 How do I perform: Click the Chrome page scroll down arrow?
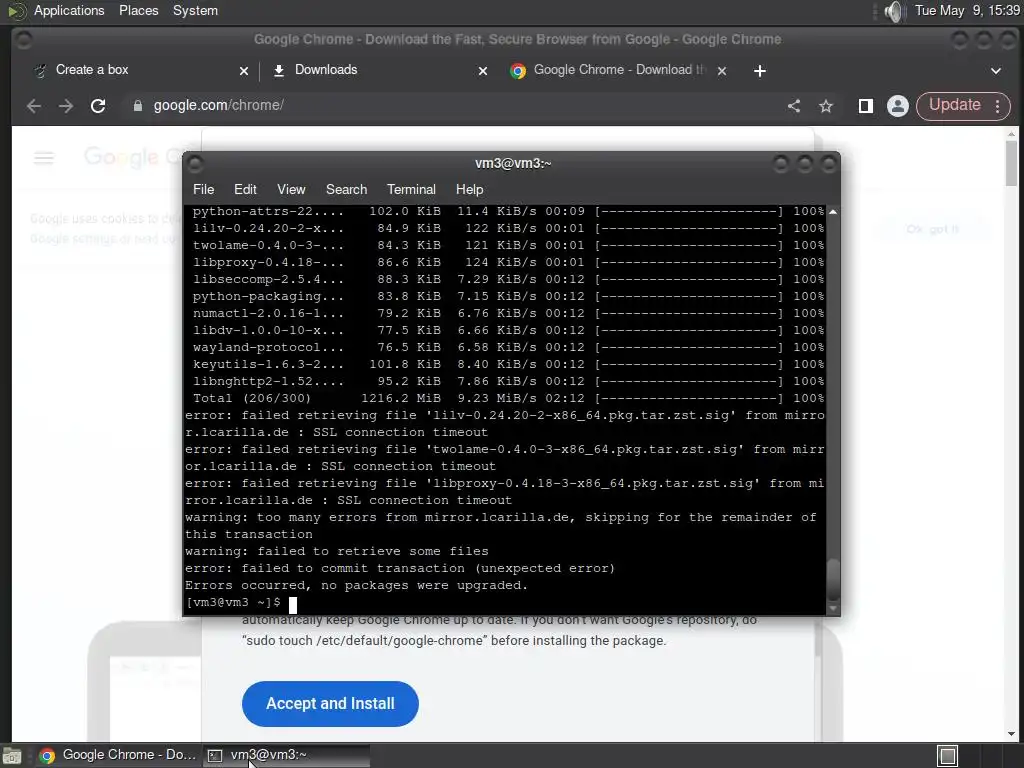coord(1011,734)
